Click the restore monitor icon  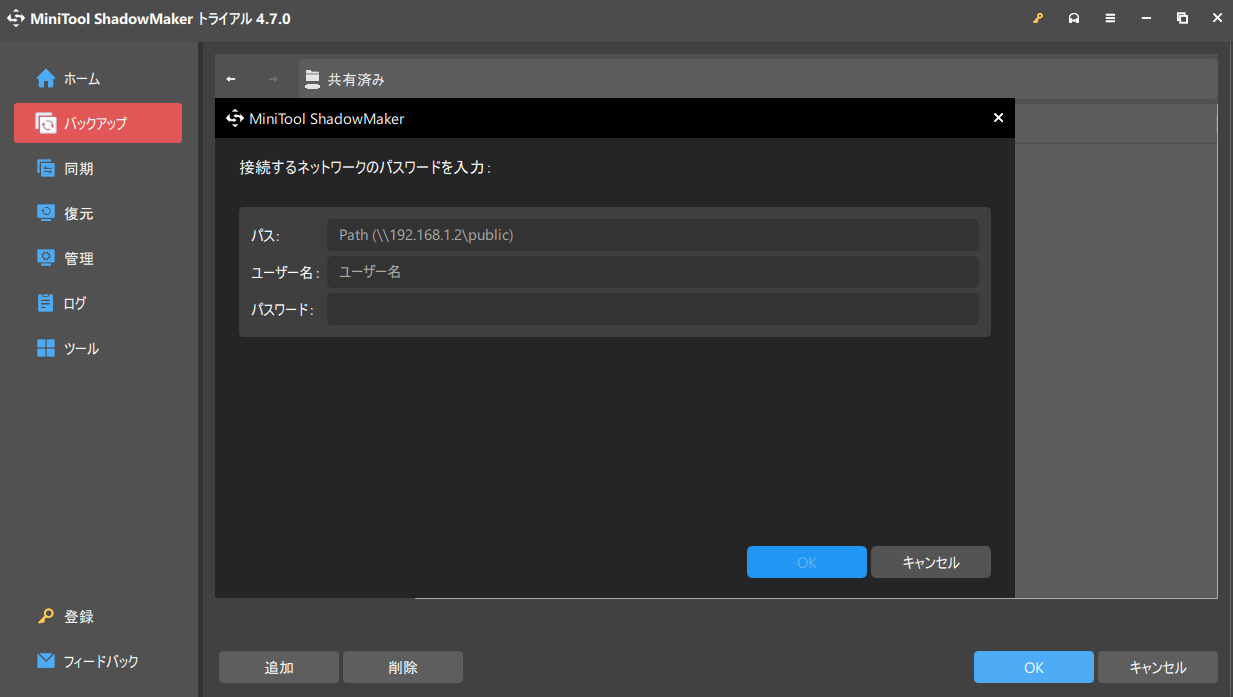click(46, 213)
